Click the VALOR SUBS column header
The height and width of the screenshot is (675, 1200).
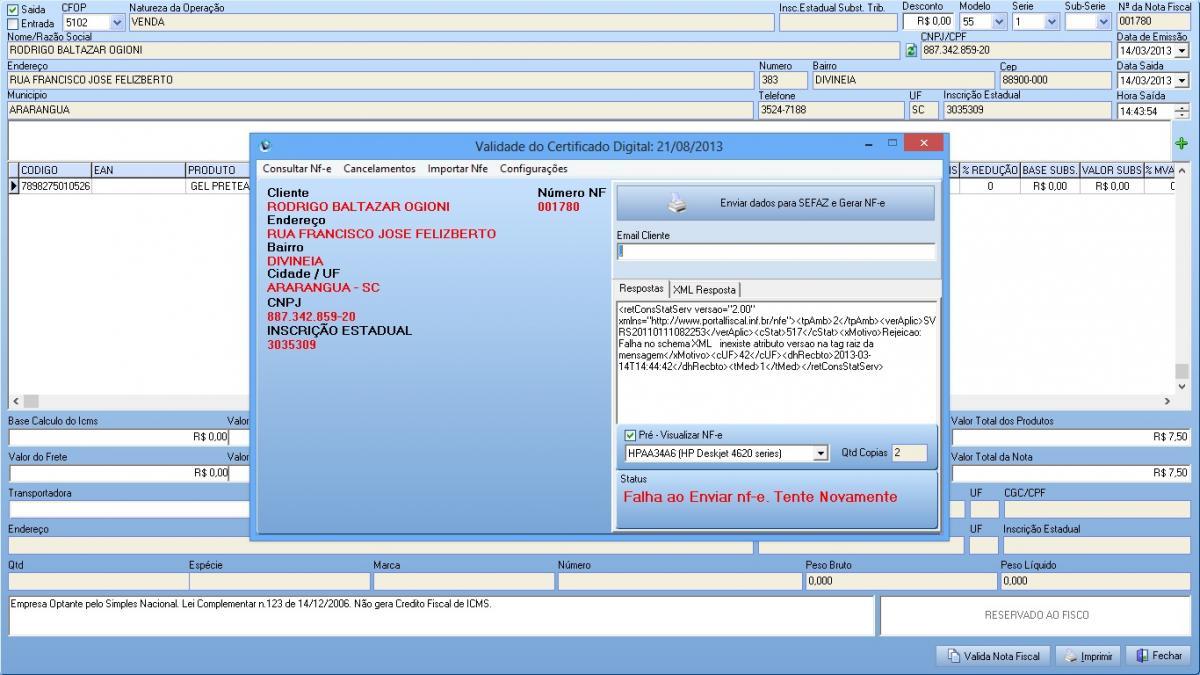[x=1111, y=170]
